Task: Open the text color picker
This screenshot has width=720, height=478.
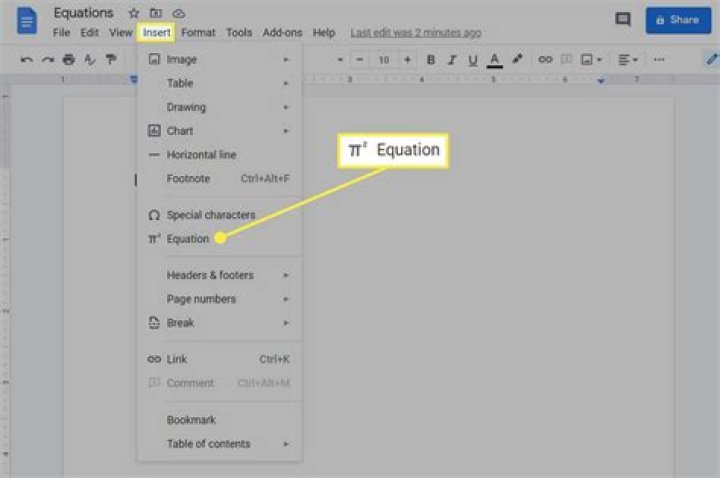Action: coord(494,60)
